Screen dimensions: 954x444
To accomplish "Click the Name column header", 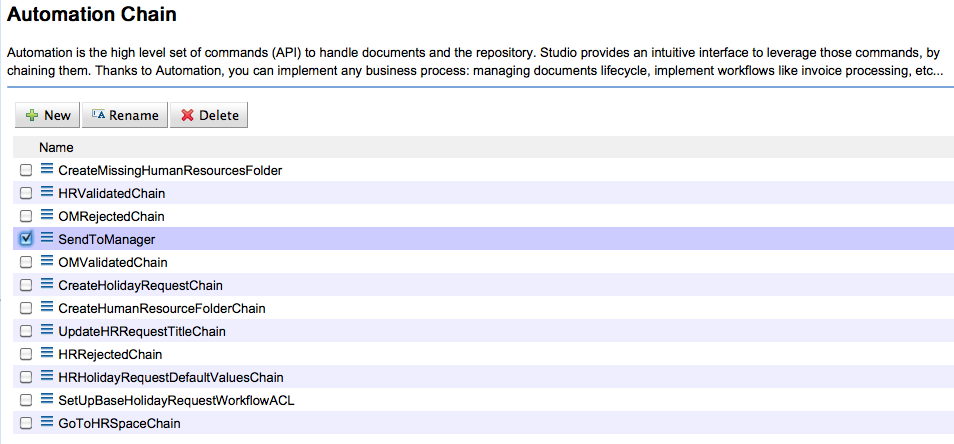I will 56,147.
